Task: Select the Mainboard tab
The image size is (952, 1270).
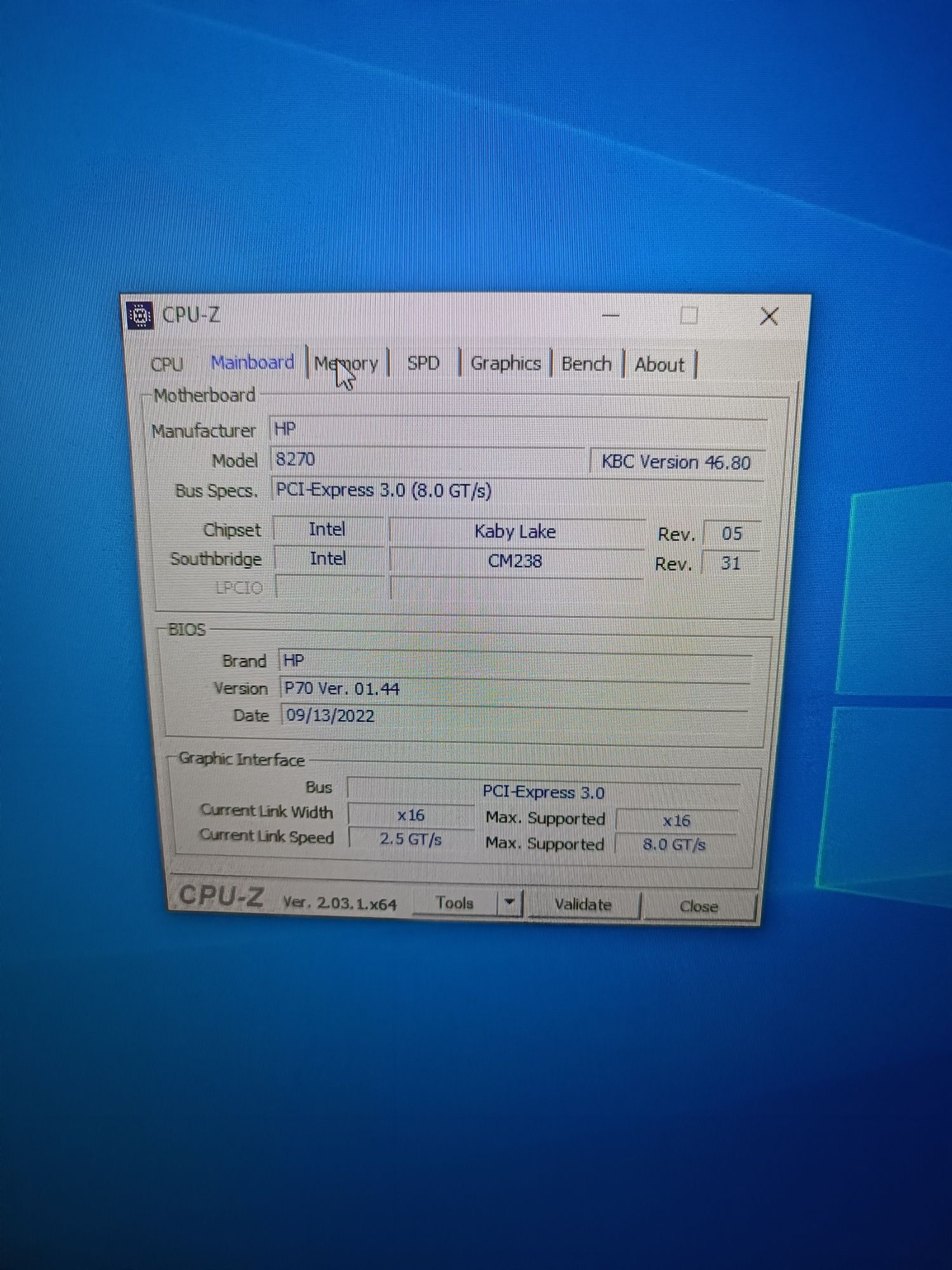Action: pyautogui.click(x=253, y=363)
